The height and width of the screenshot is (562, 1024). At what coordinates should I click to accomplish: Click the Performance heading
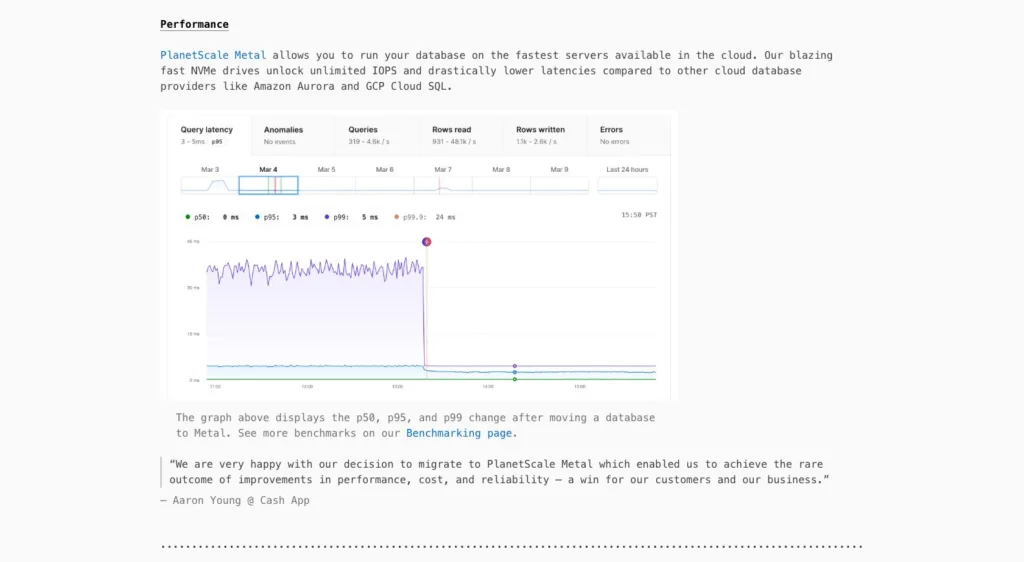195,24
